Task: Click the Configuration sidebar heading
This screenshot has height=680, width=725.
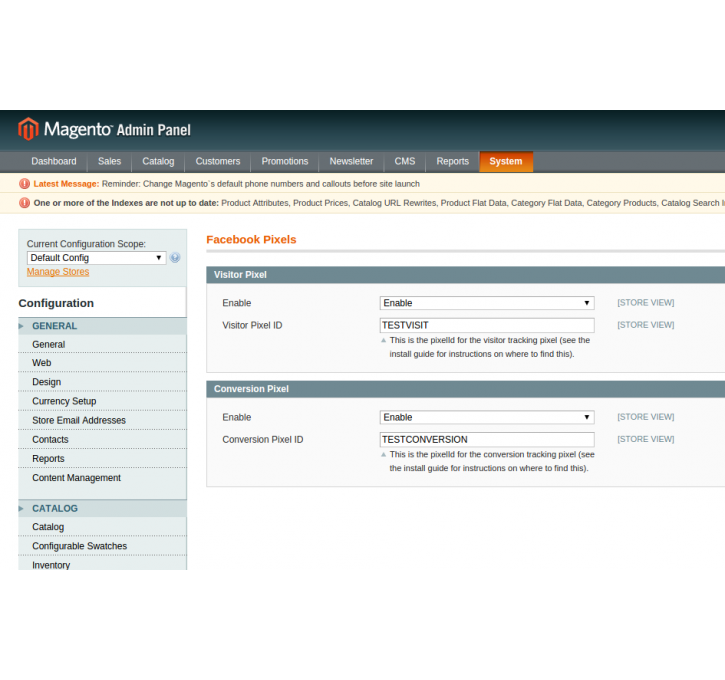Action: [56, 303]
